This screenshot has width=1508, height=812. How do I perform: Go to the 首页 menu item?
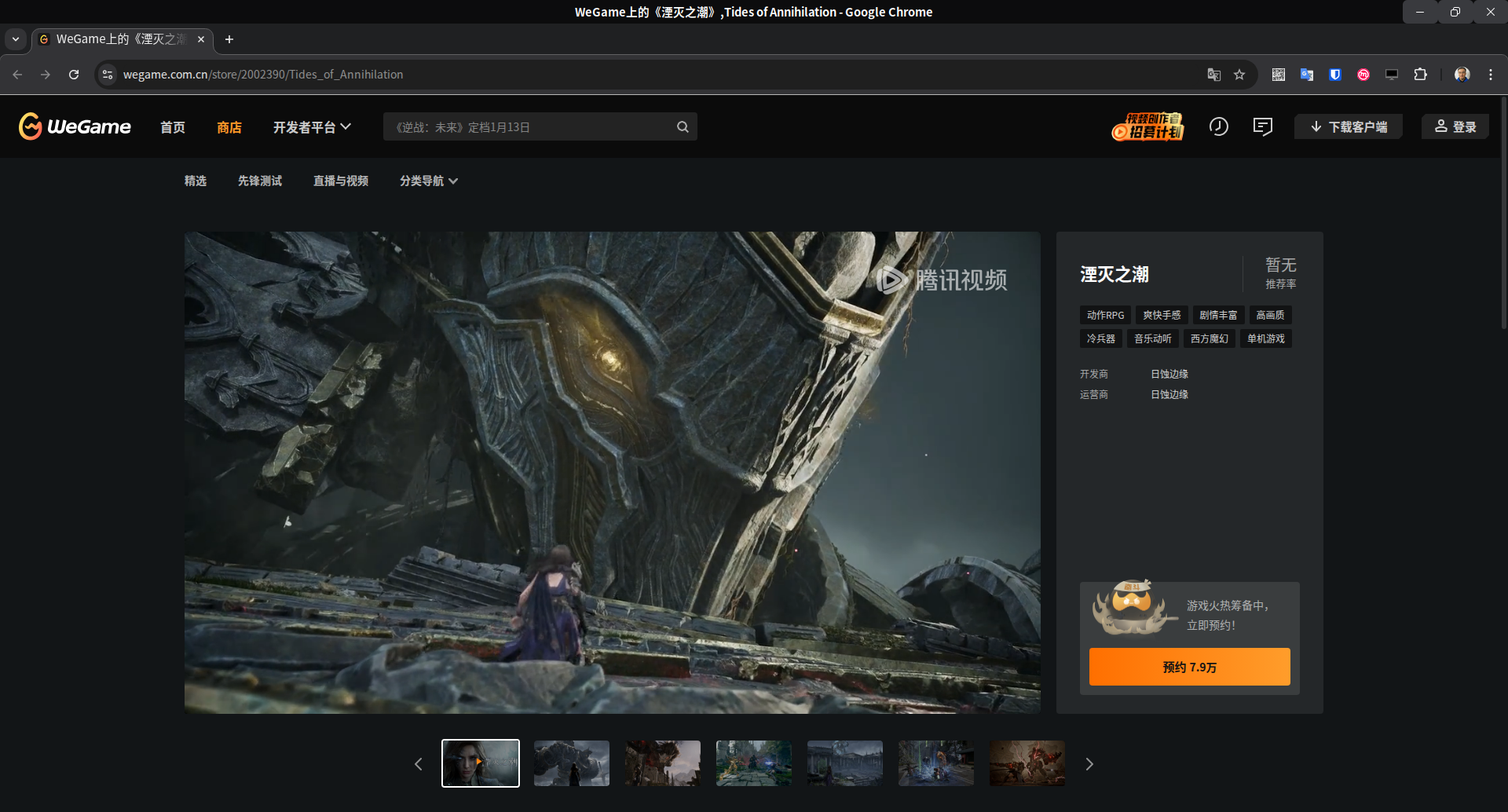click(173, 127)
